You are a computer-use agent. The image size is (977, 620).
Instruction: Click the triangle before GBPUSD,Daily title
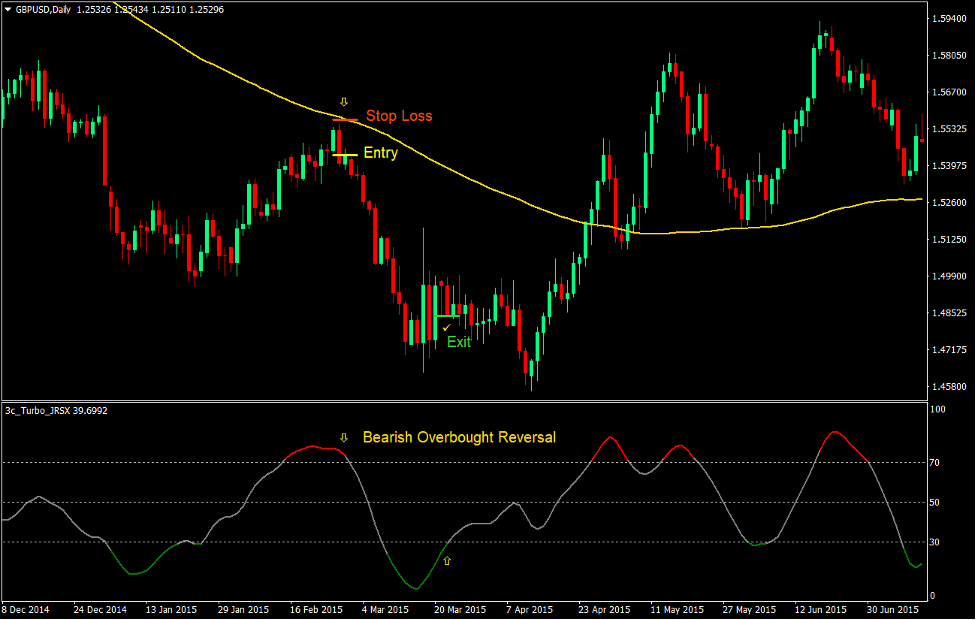tap(8, 9)
